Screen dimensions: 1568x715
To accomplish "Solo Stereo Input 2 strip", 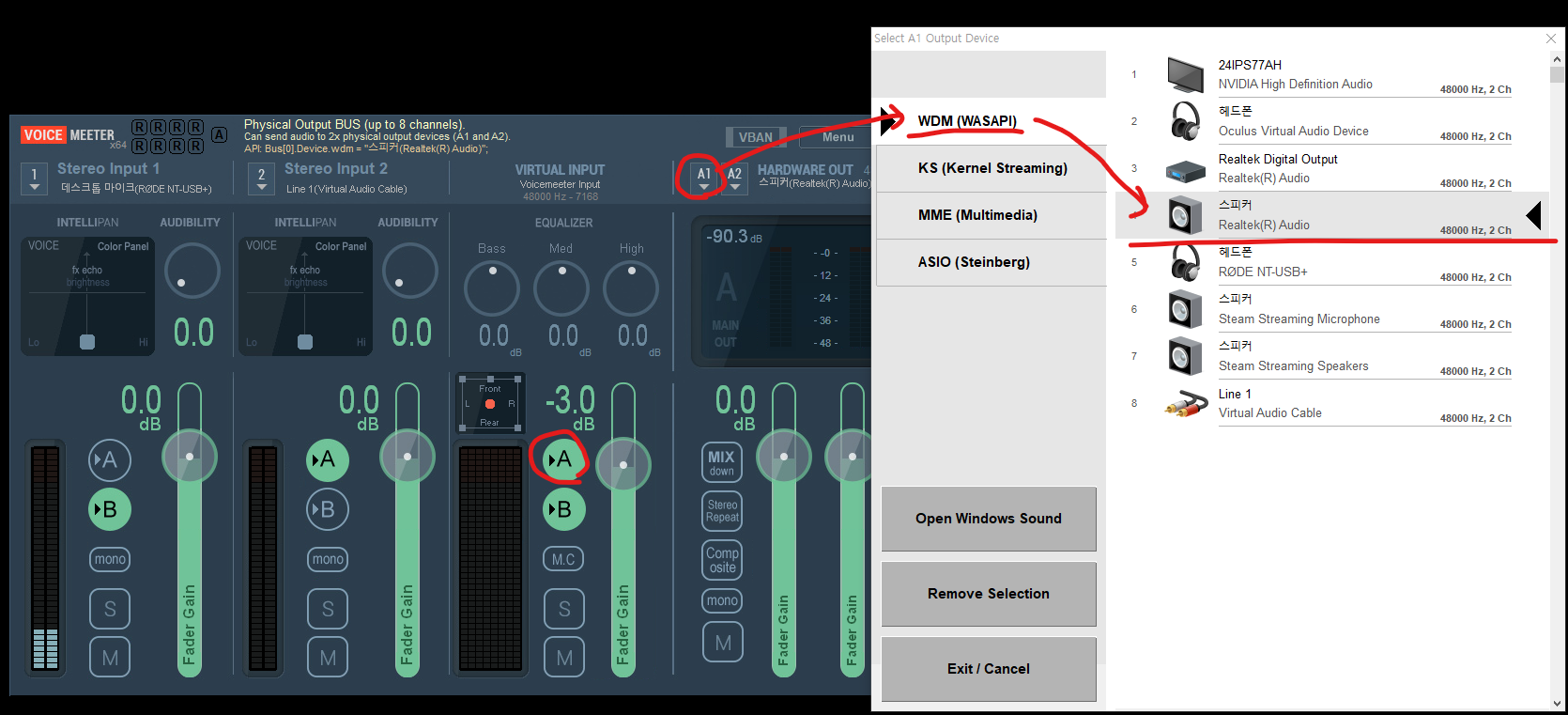I will [x=328, y=609].
